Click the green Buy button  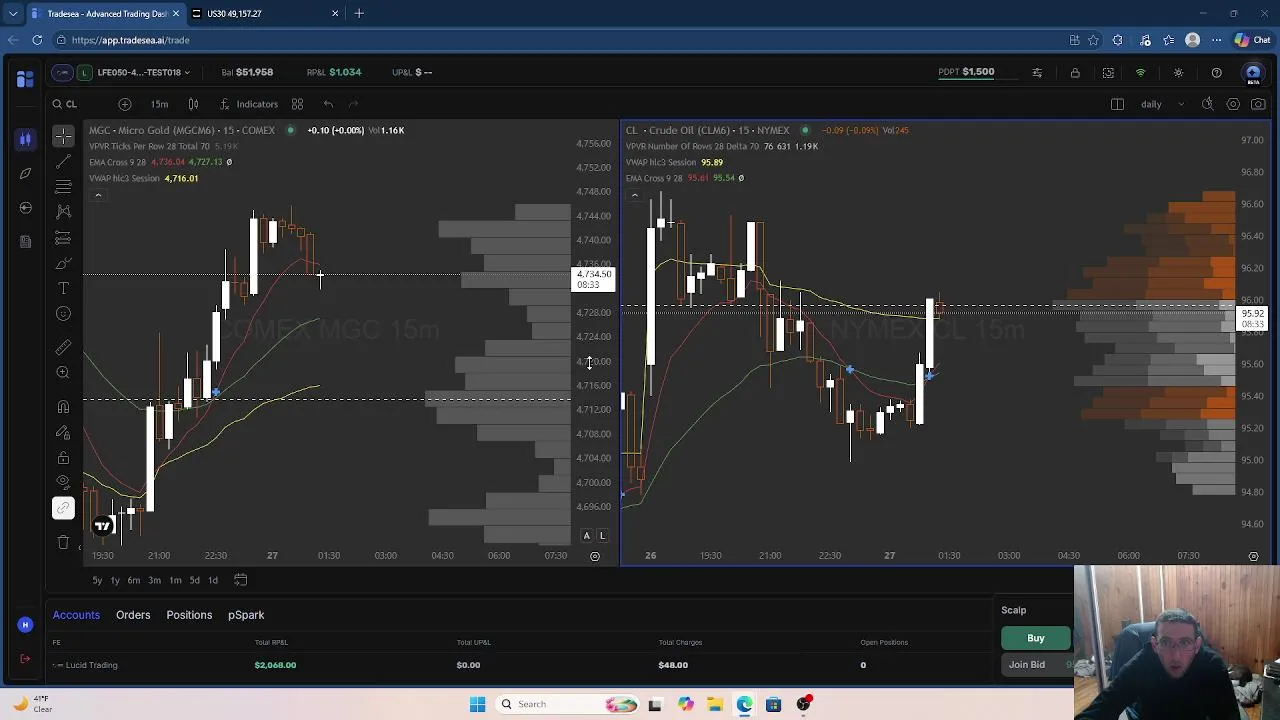[x=1036, y=638]
